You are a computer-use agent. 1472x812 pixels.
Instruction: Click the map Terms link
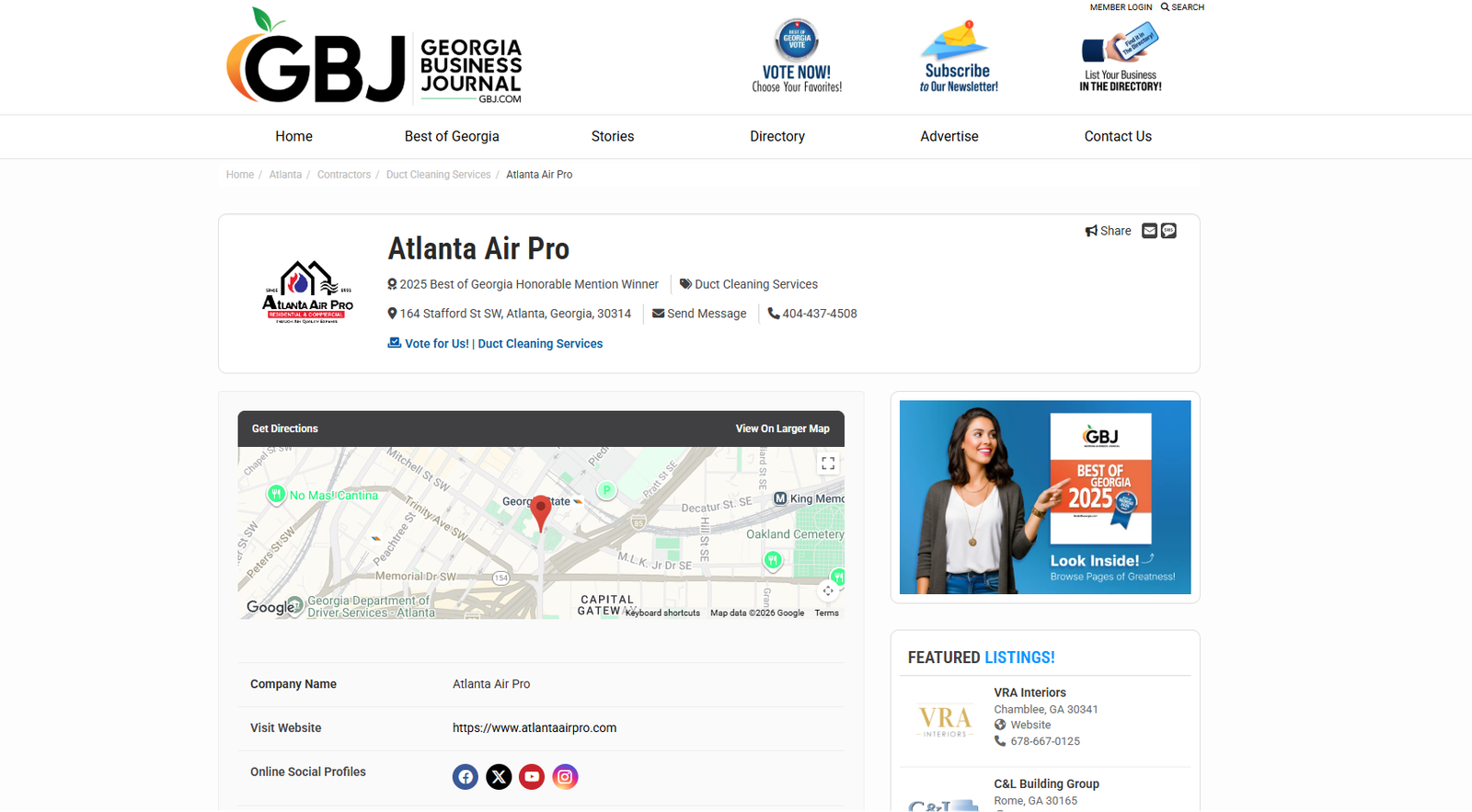pos(826,613)
